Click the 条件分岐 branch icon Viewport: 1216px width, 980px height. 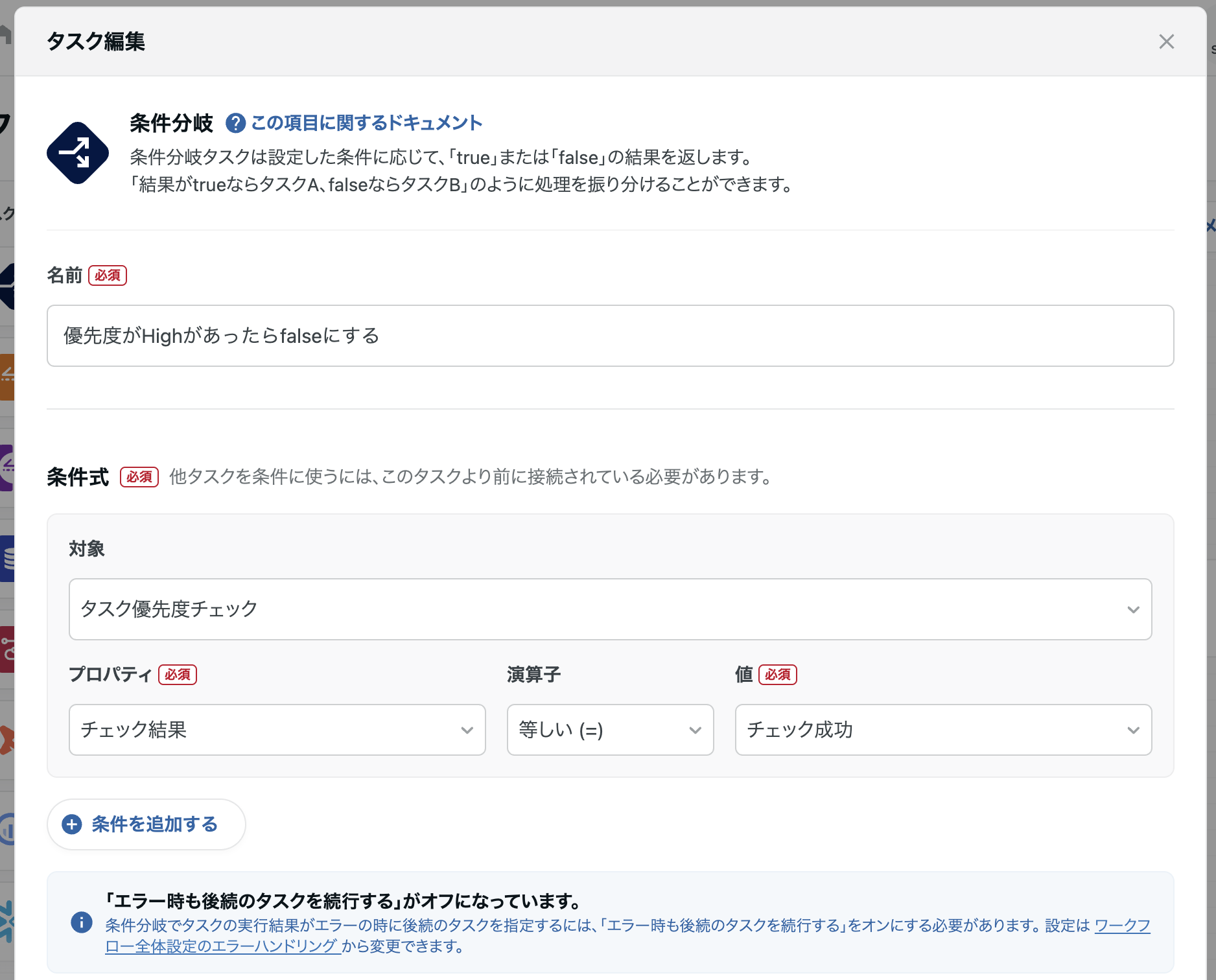point(78,153)
